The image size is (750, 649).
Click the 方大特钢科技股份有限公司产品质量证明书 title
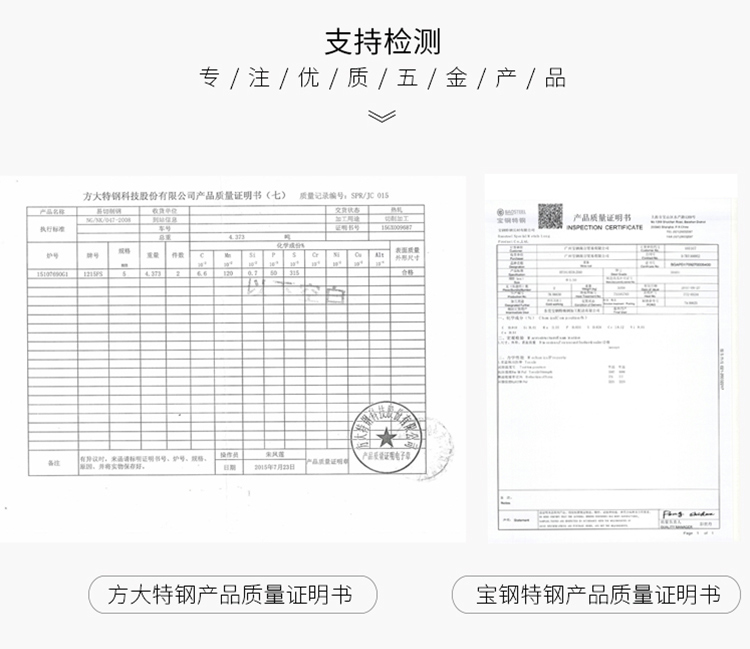(185, 196)
